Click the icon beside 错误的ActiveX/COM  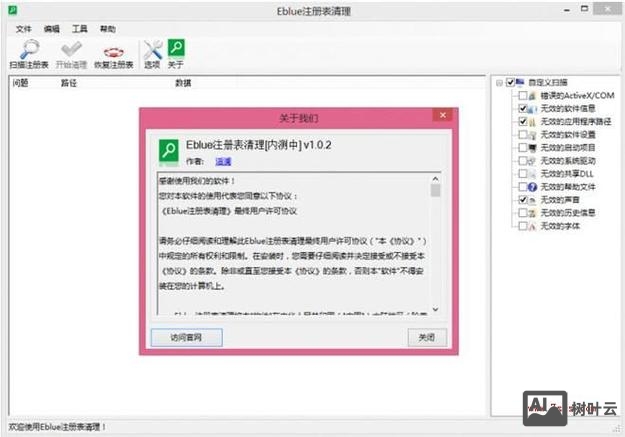click(x=532, y=96)
